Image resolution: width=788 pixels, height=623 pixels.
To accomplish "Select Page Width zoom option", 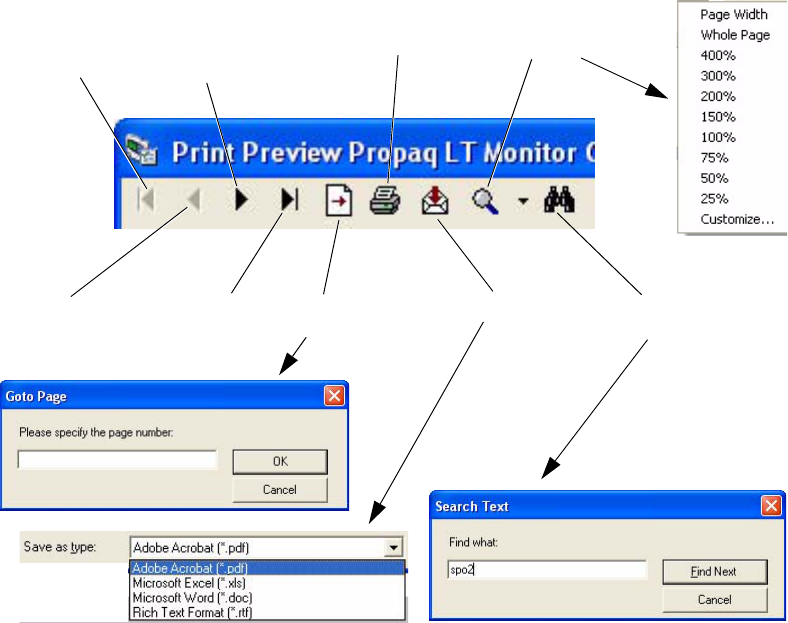I will point(734,15).
